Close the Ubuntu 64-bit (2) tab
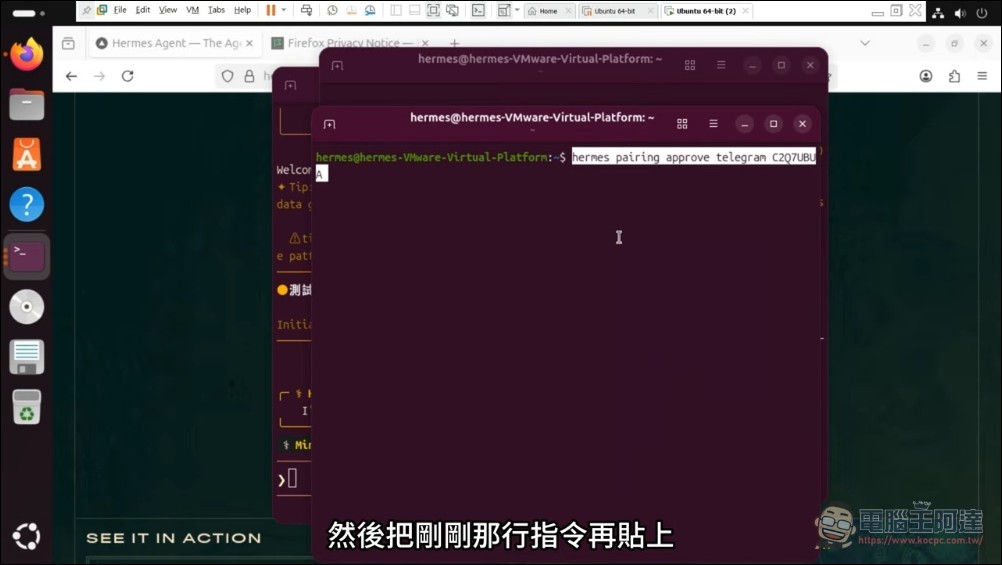Image resolution: width=1002 pixels, height=565 pixels. coord(746,11)
